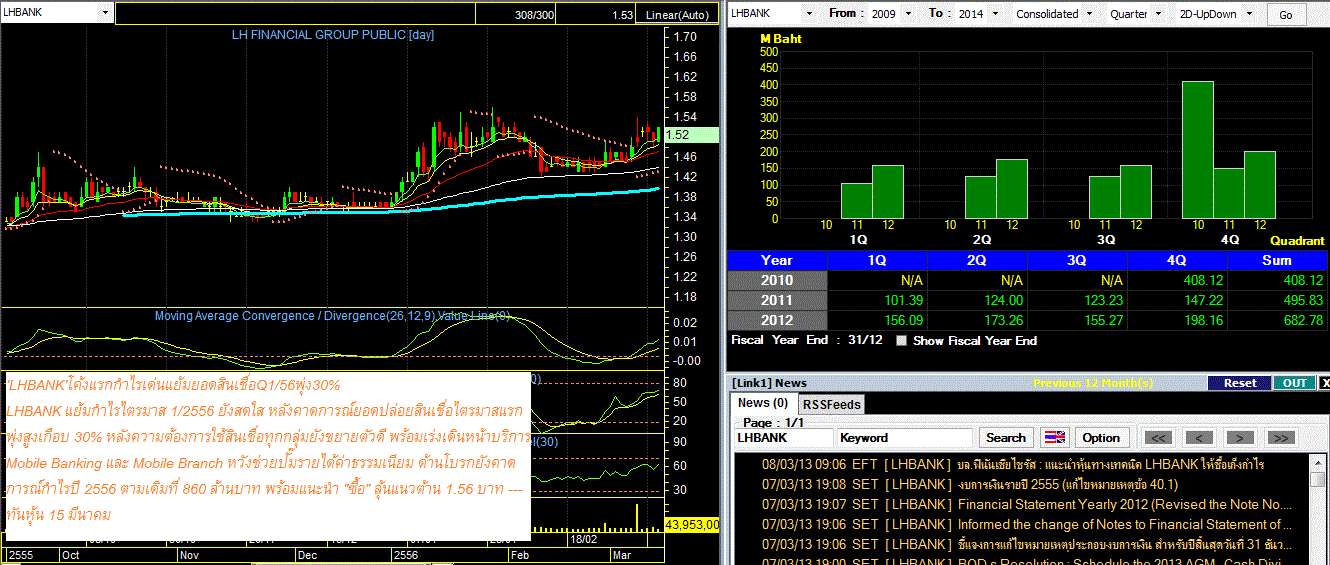Click the 2012 1Q value 156.09
The width and height of the screenshot is (1330, 565).
click(902, 320)
